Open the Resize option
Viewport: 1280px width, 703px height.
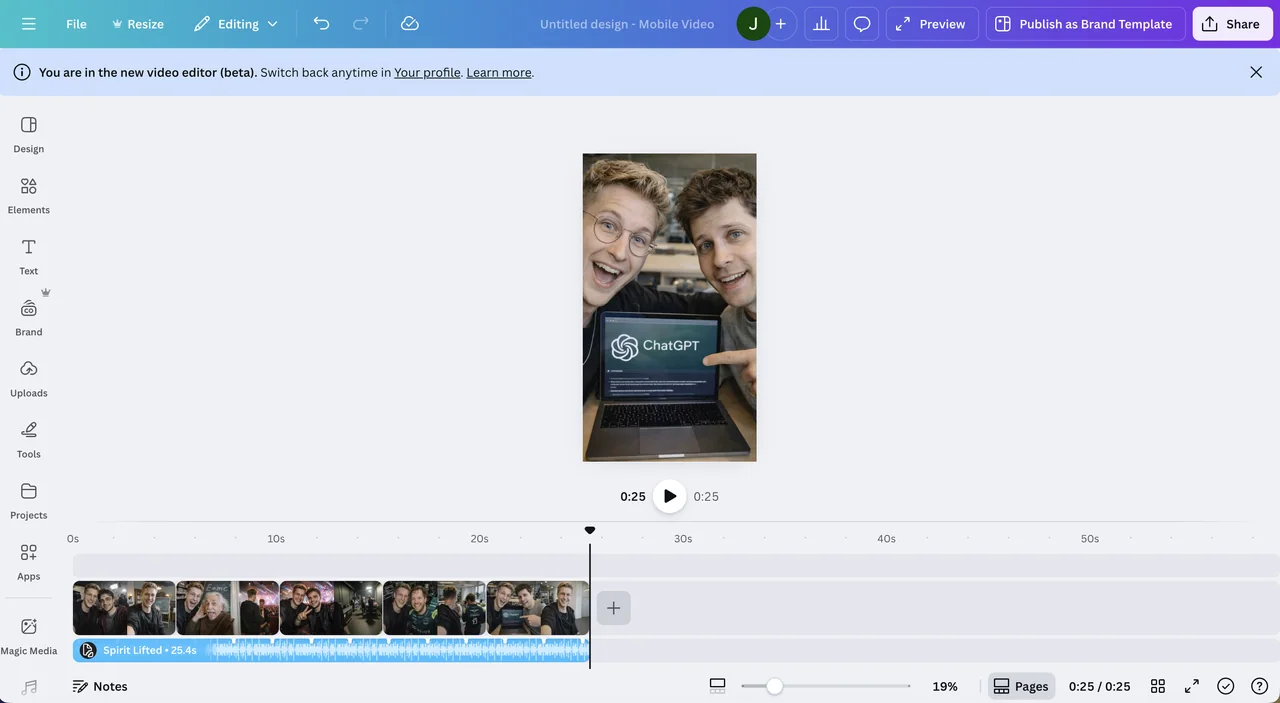(138, 24)
